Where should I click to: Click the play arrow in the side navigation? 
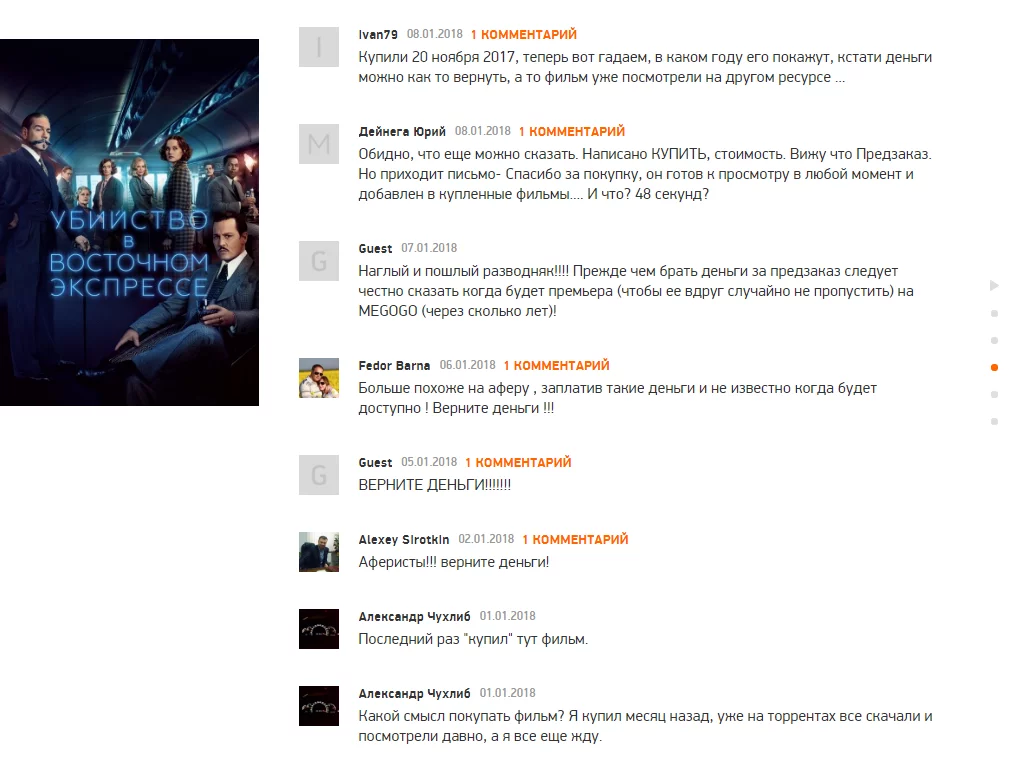[994, 285]
